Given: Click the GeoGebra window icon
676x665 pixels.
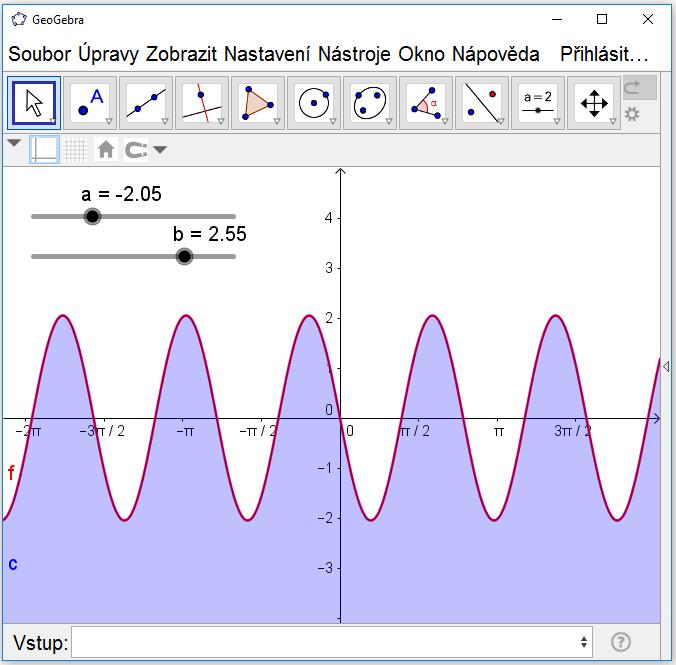Looking at the screenshot, I should (x=19, y=19).
